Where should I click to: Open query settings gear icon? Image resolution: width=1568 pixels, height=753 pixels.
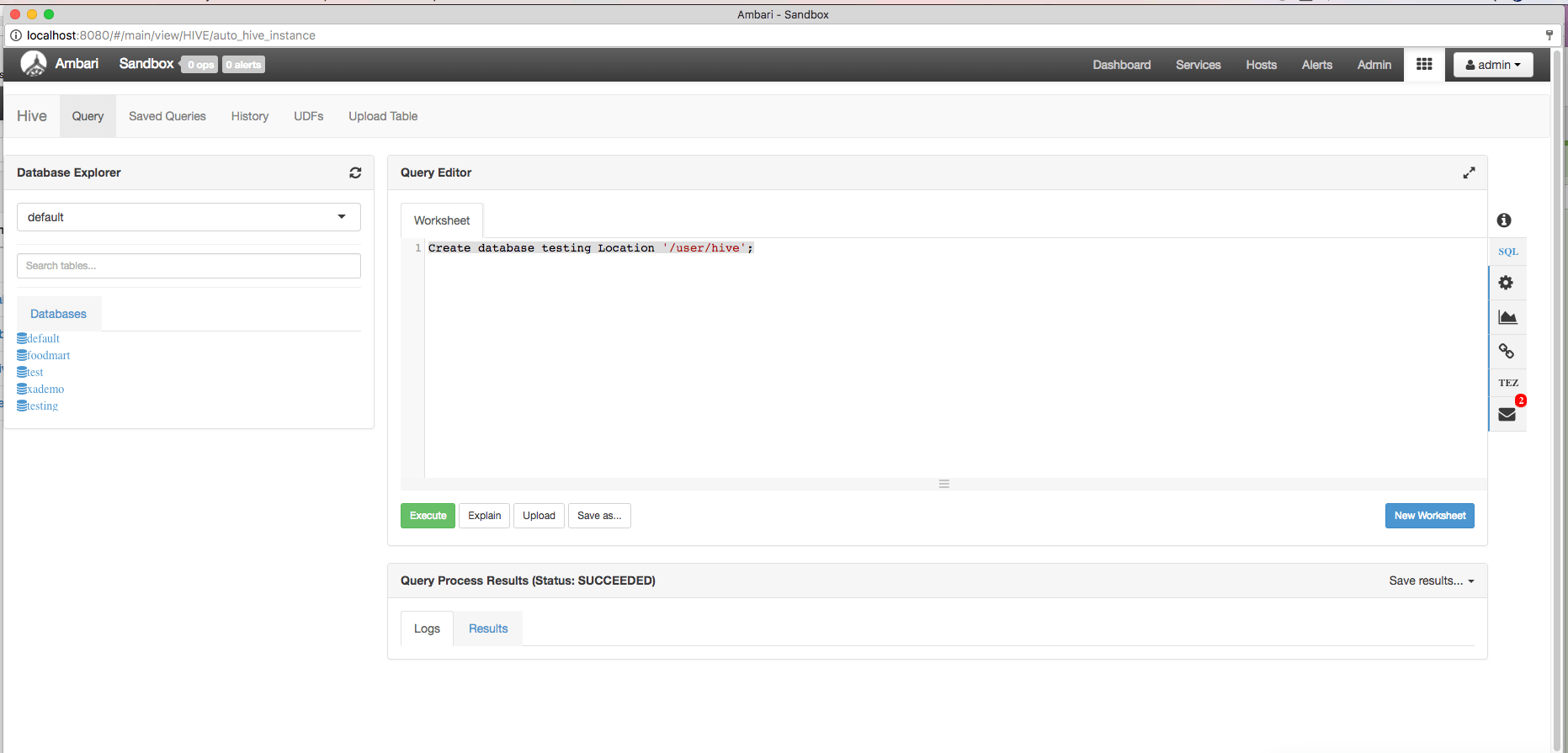[x=1506, y=283]
